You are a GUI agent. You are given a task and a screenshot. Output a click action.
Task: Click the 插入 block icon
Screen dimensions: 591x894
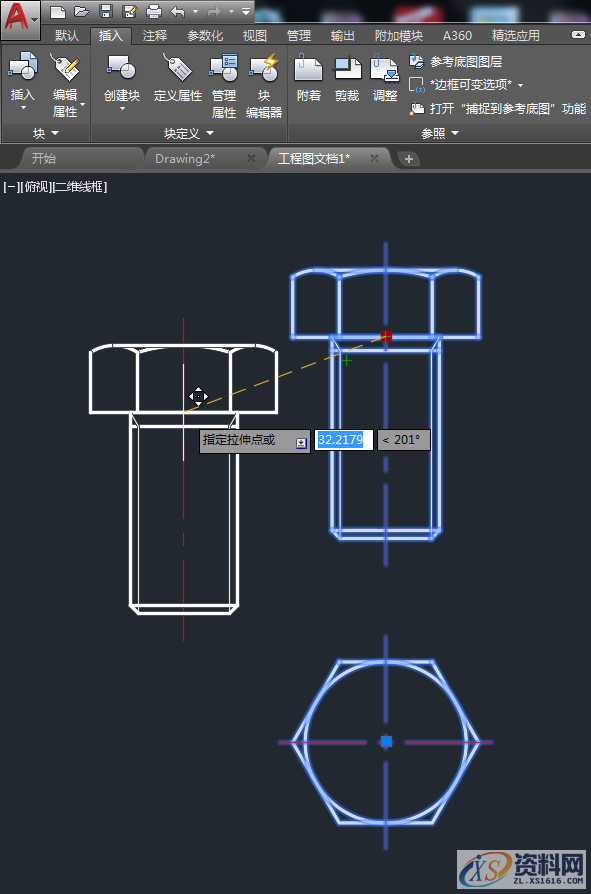[23, 67]
